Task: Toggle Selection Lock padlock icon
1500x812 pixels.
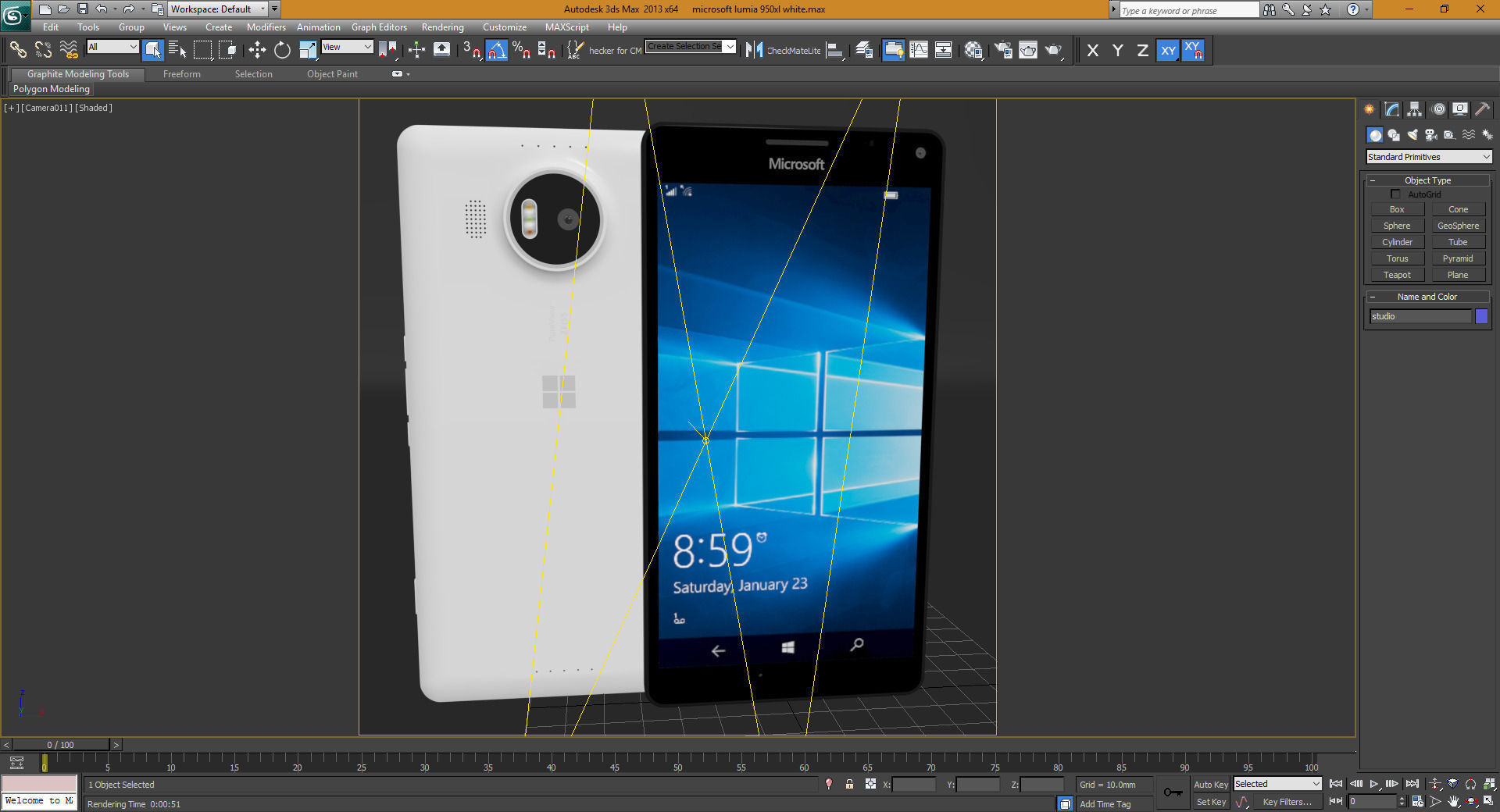Action: (x=849, y=784)
